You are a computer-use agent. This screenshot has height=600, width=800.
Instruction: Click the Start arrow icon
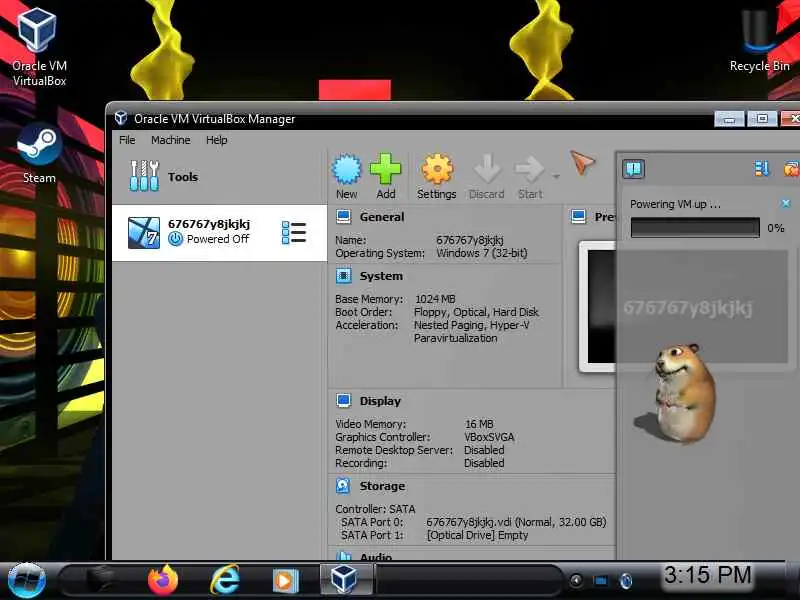(530, 176)
